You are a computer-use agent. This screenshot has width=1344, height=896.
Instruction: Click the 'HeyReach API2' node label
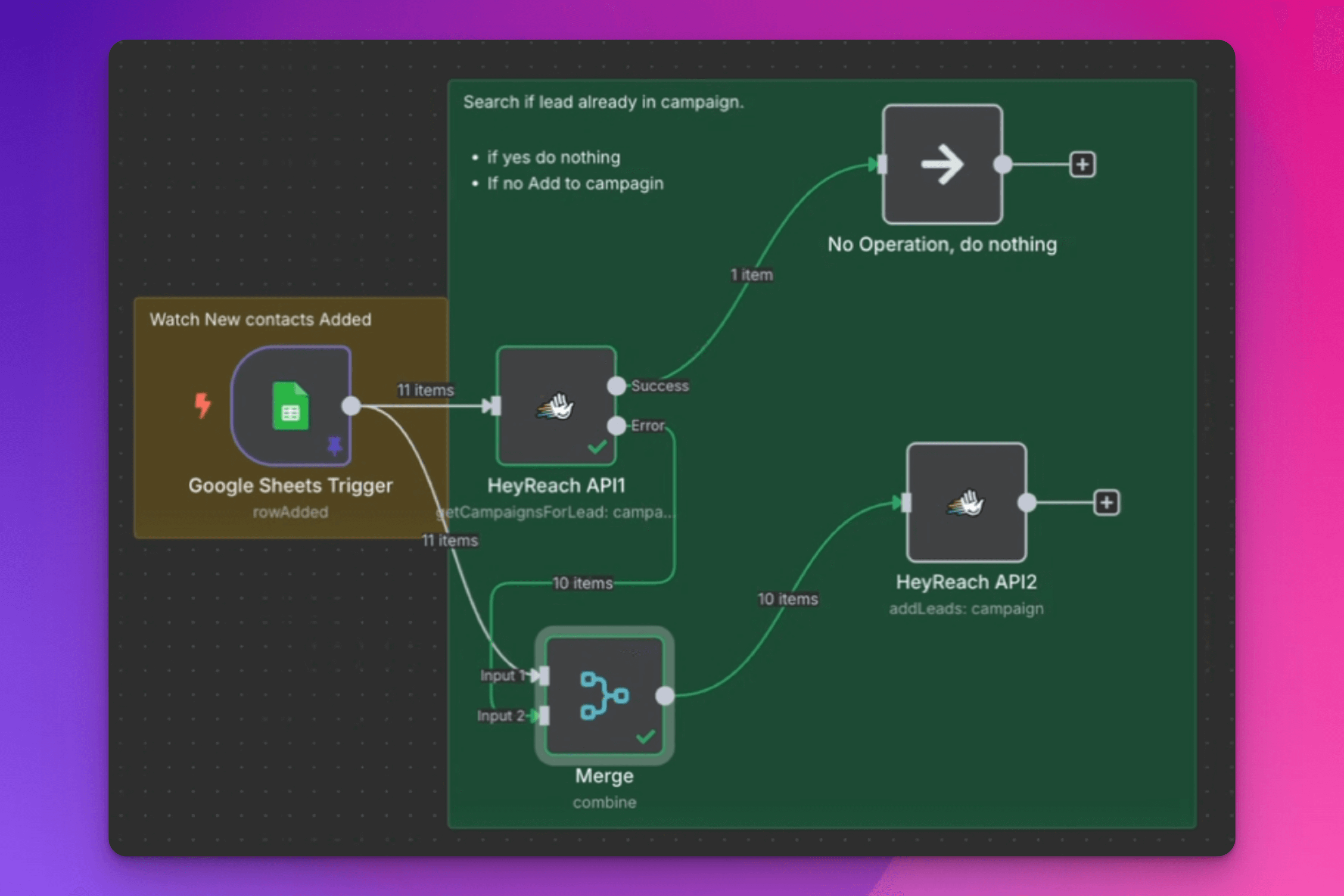click(x=966, y=582)
